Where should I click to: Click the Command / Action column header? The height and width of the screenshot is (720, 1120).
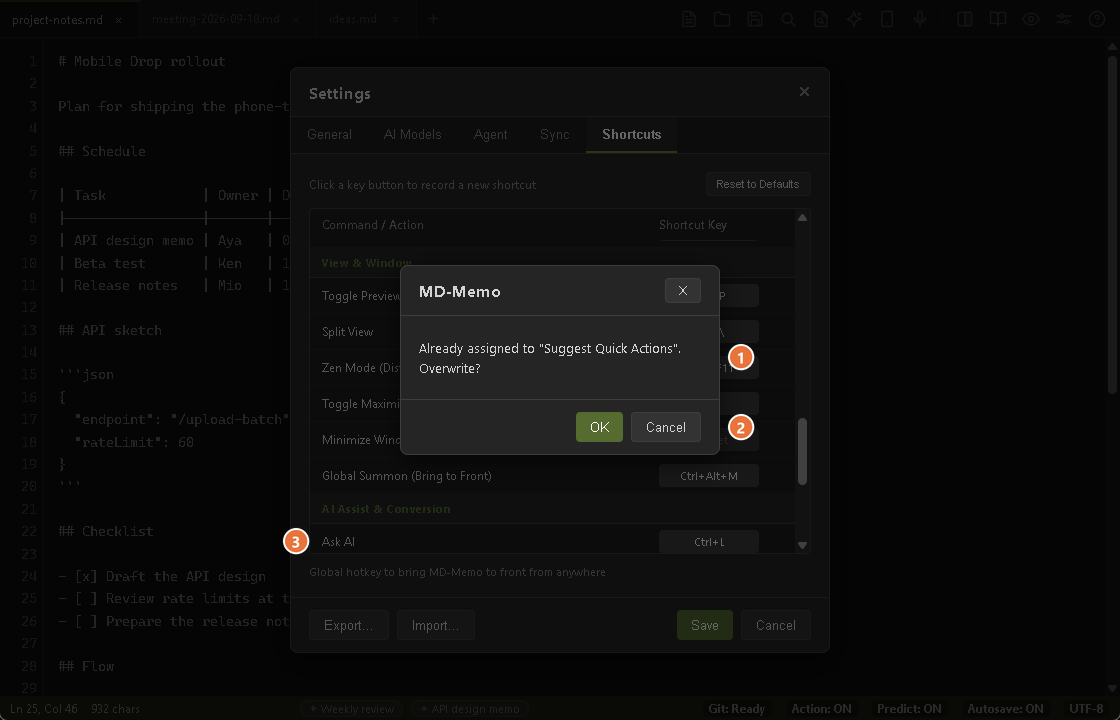click(373, 225)
